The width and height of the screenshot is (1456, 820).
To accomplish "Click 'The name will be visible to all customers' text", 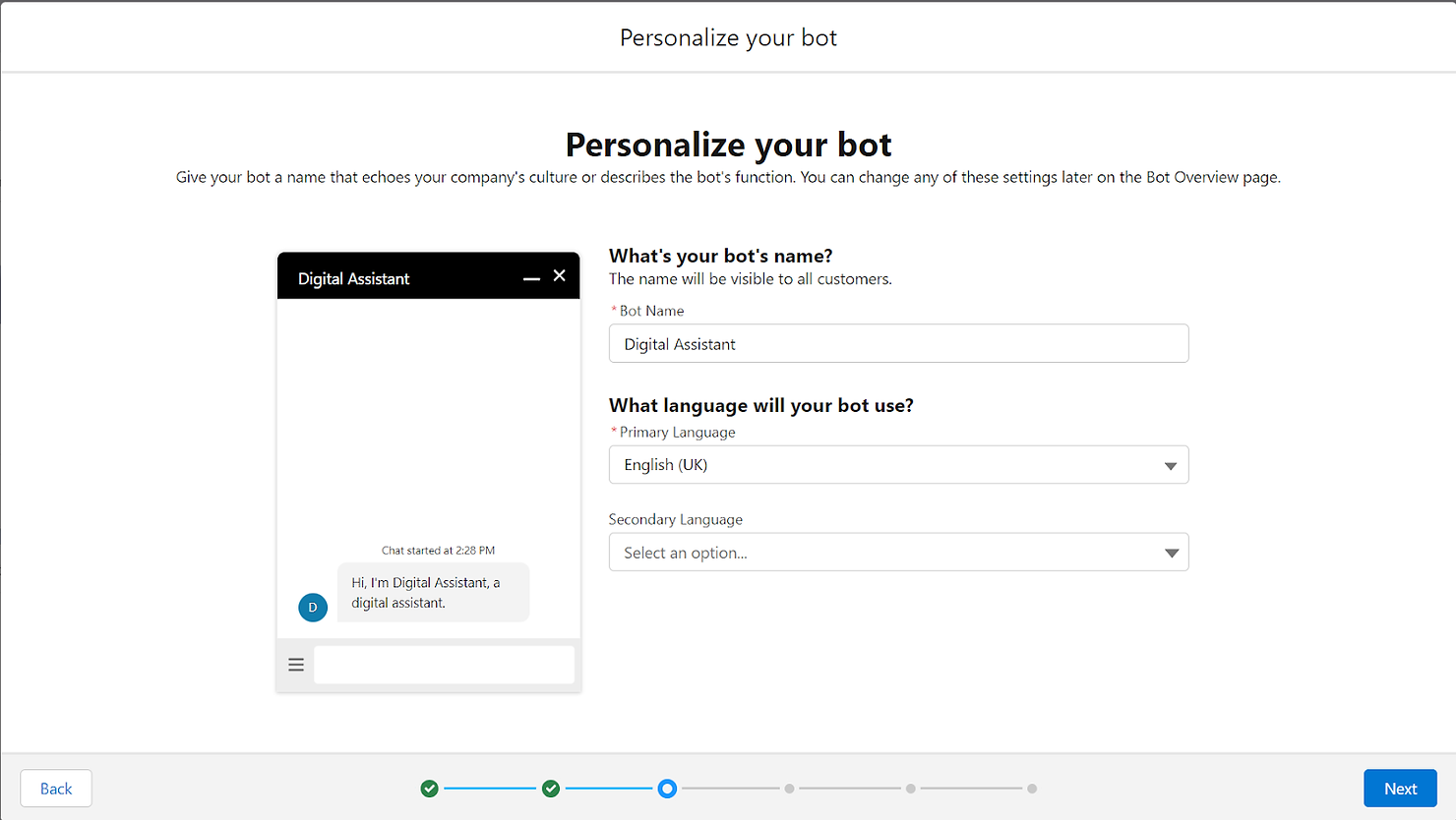I will coord(751,279).
